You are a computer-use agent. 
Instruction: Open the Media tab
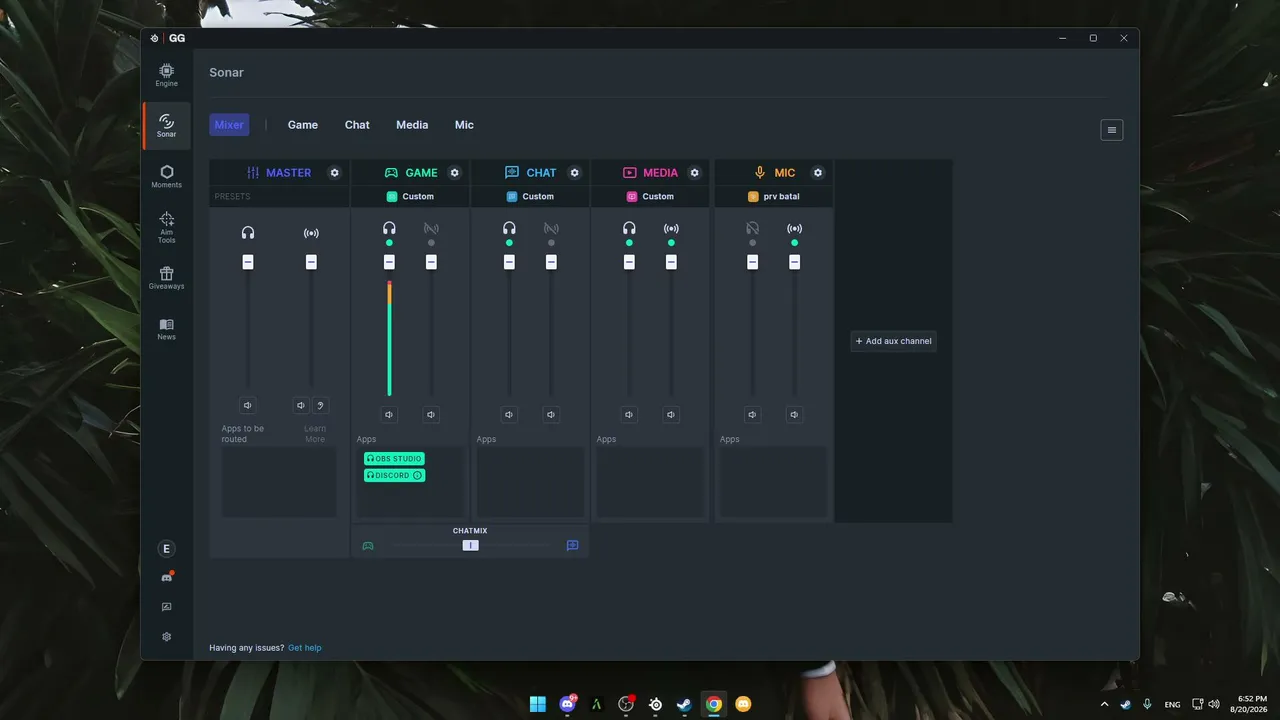(412, 125)
